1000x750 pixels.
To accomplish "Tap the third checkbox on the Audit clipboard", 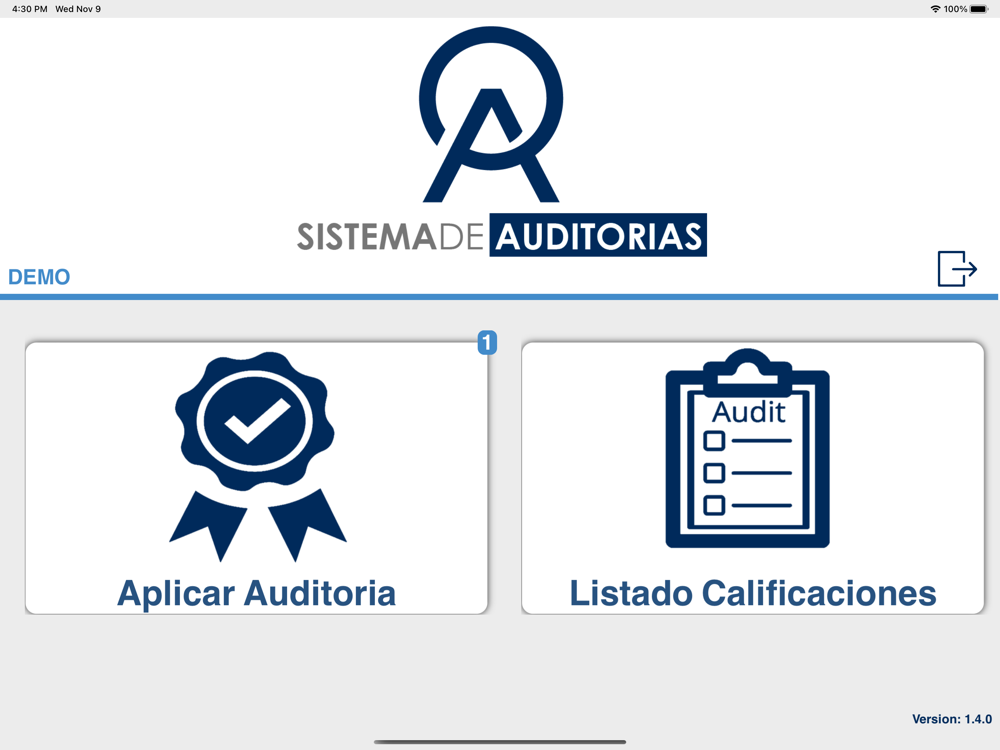I will coord(714,505).
